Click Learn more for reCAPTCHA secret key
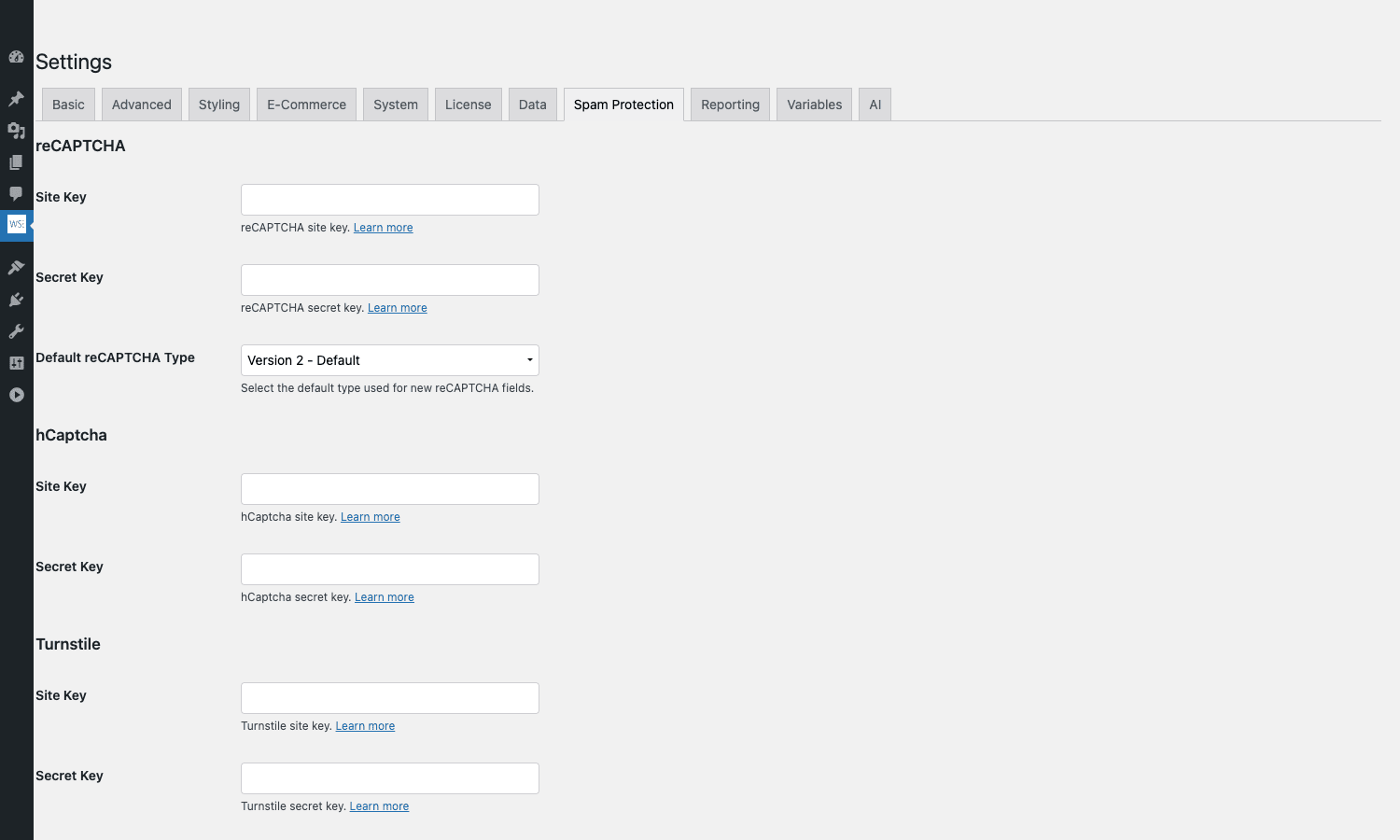1400x840 pixels. (398, 308)
